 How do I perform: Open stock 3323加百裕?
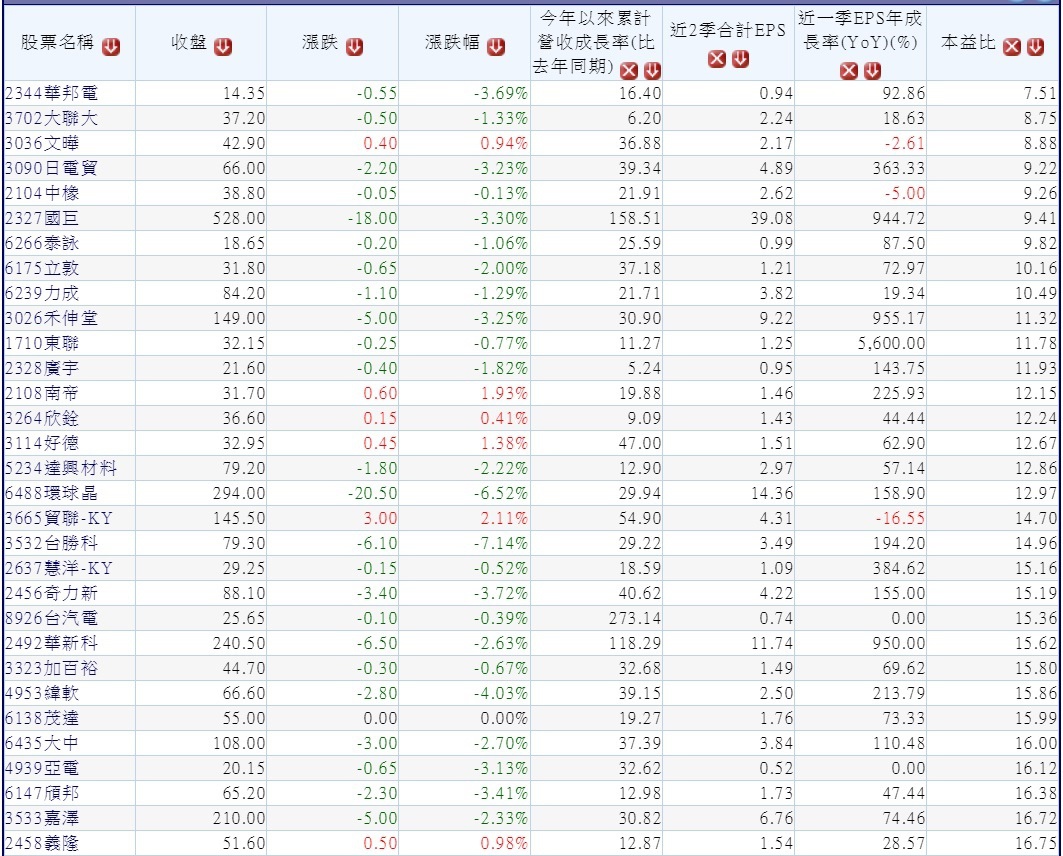click(52, 668)
